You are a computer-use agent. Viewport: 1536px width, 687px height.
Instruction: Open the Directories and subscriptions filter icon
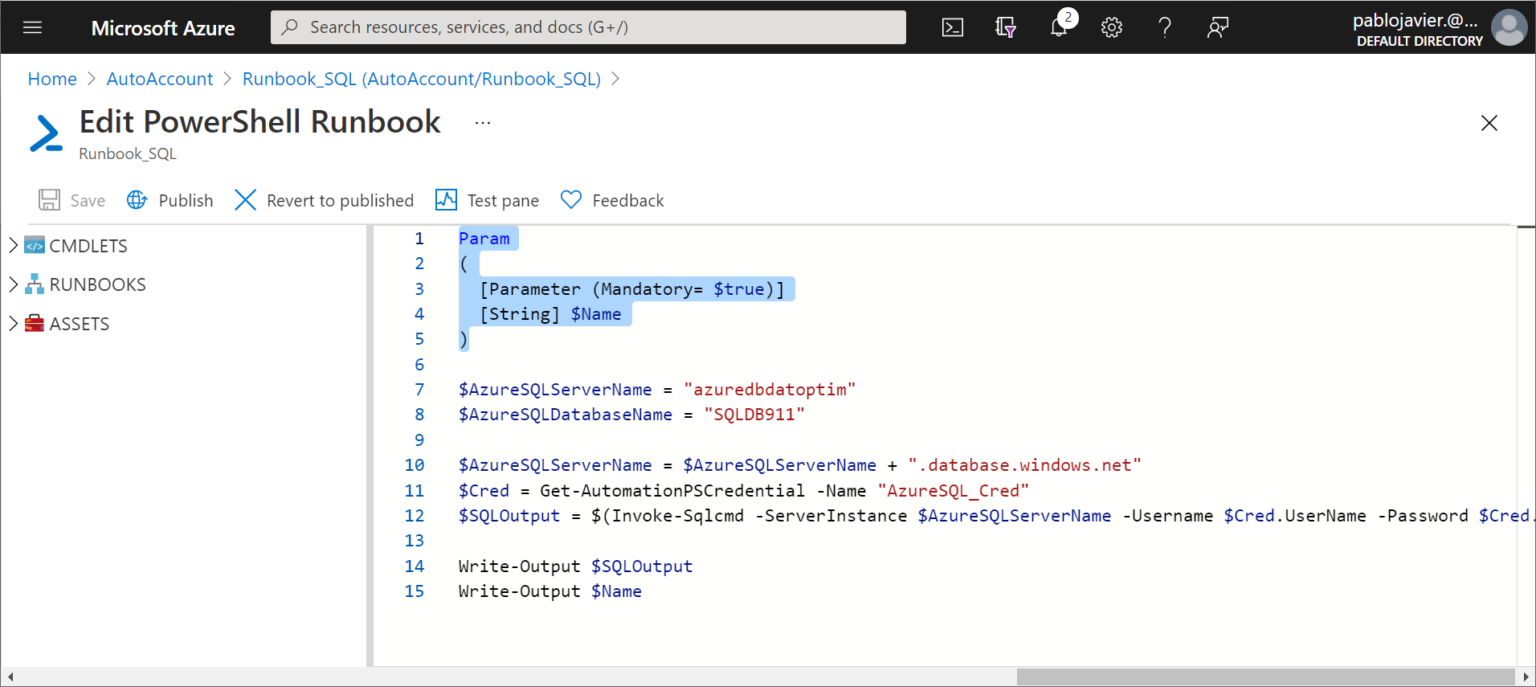coord(1005,27)
